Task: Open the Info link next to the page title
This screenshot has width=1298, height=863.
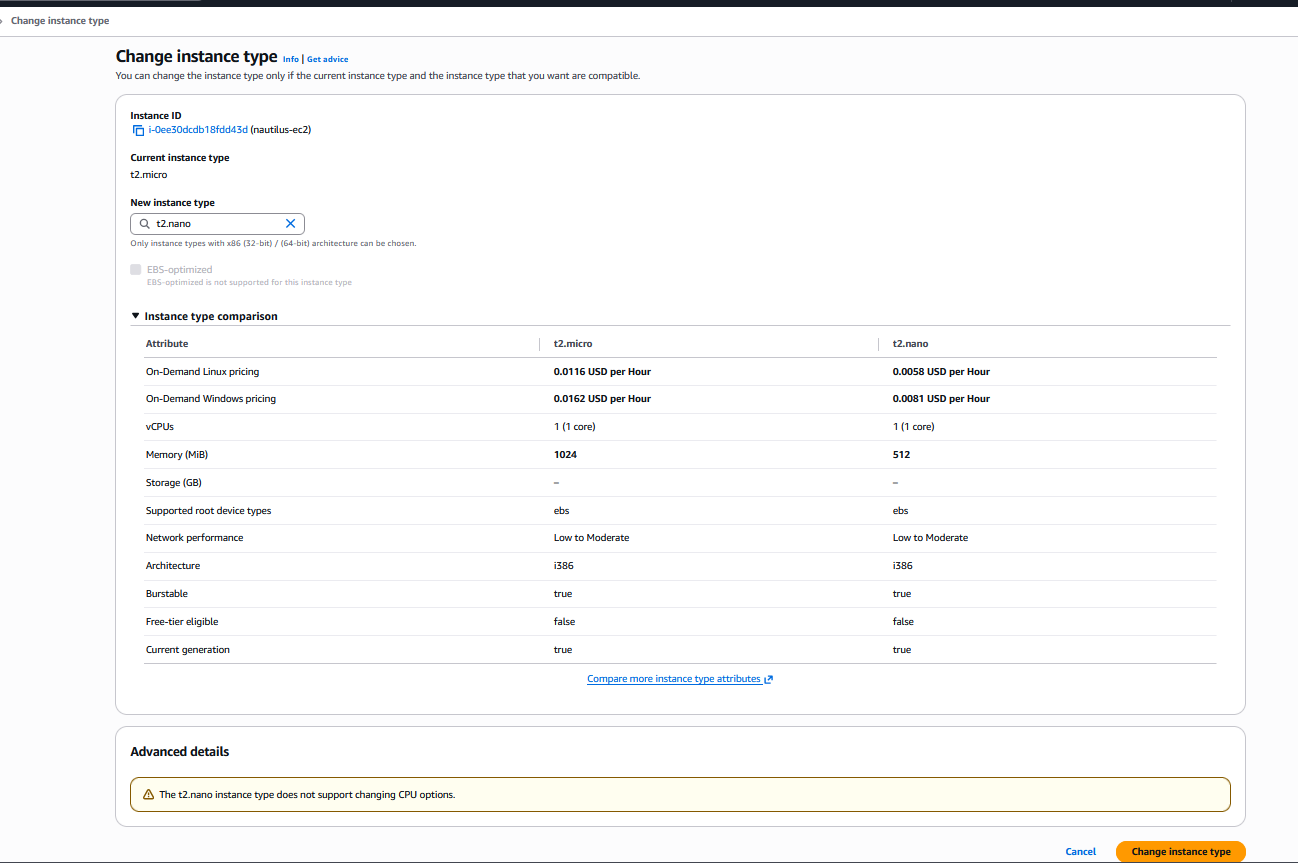Action: point(291,59)
